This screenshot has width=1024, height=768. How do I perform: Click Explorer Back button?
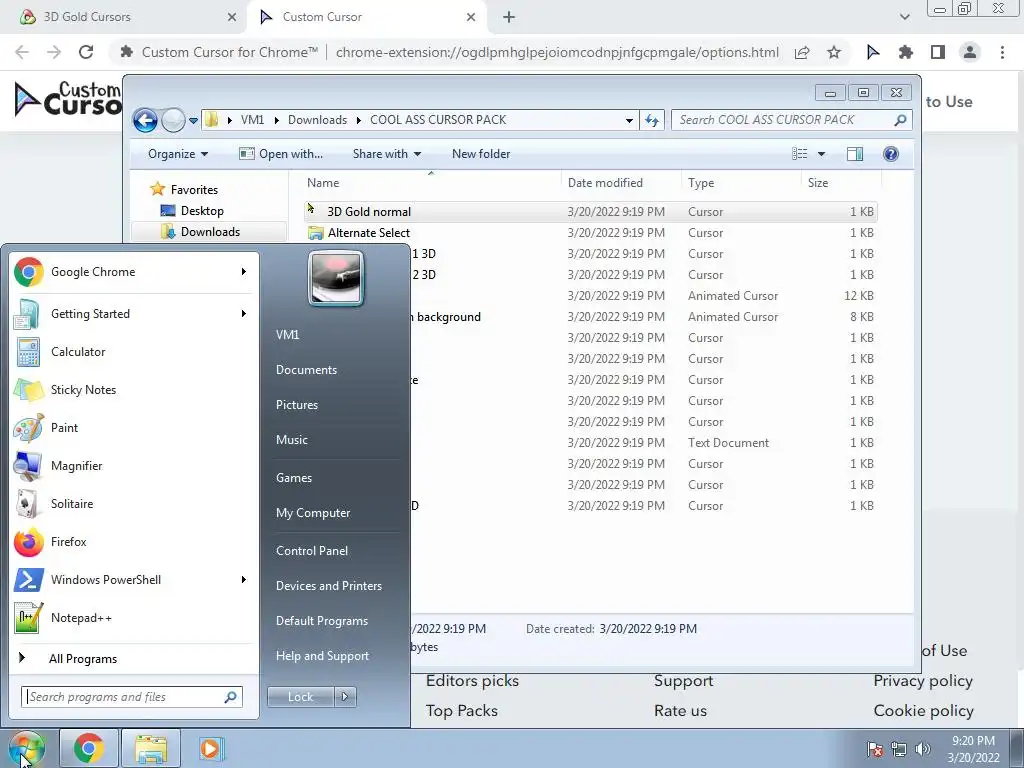tap(145, 120)
